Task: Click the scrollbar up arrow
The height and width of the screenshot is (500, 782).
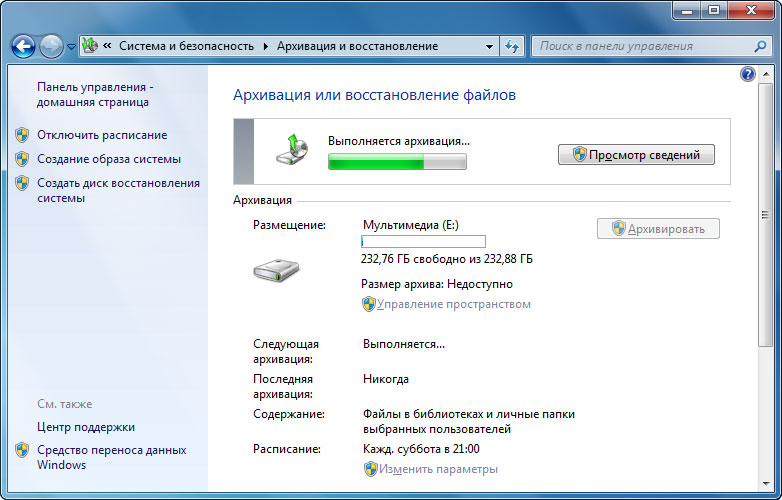Action: point(765,75)
